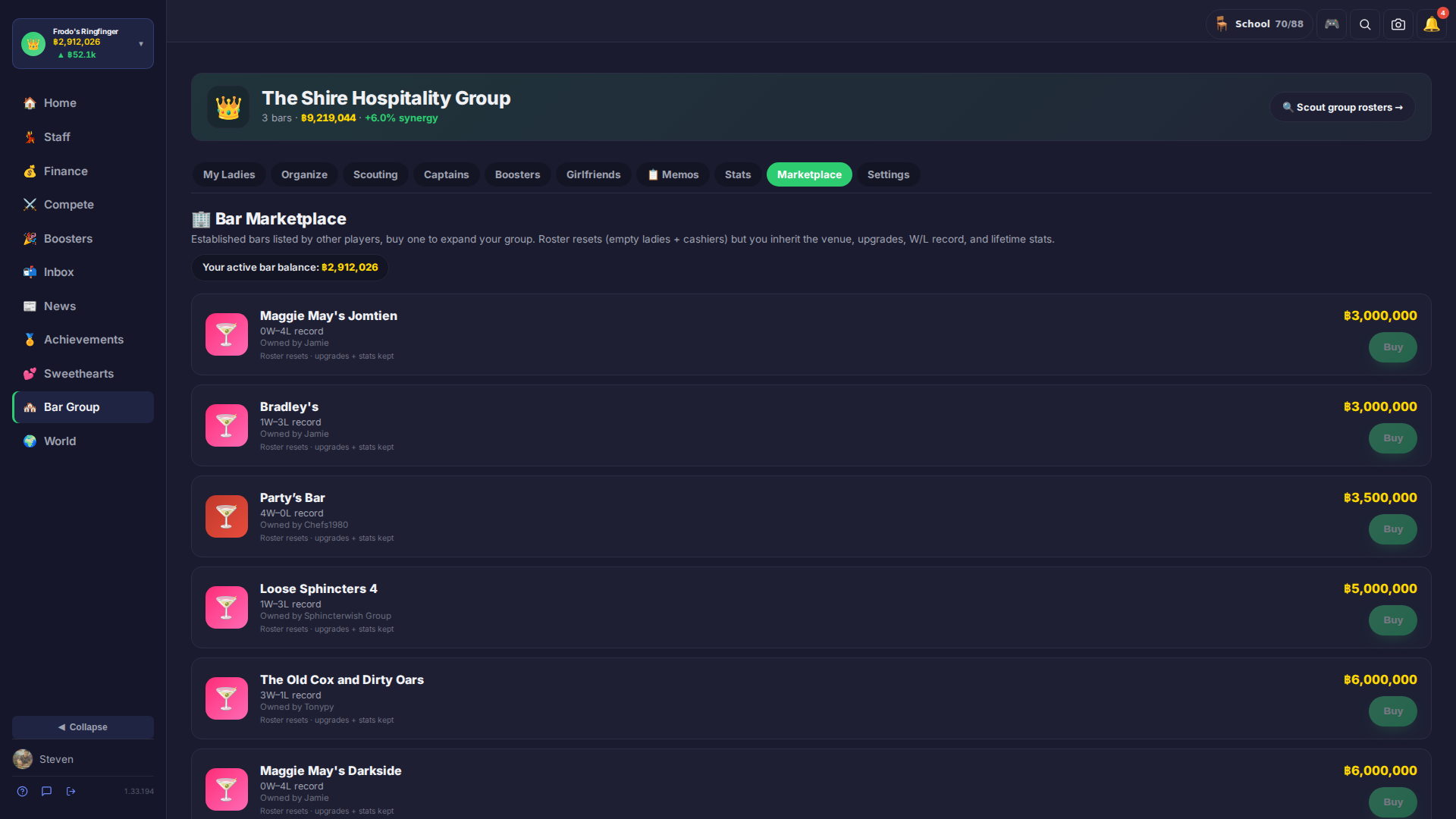Buy Party's Bar listing

(1393, 529)
